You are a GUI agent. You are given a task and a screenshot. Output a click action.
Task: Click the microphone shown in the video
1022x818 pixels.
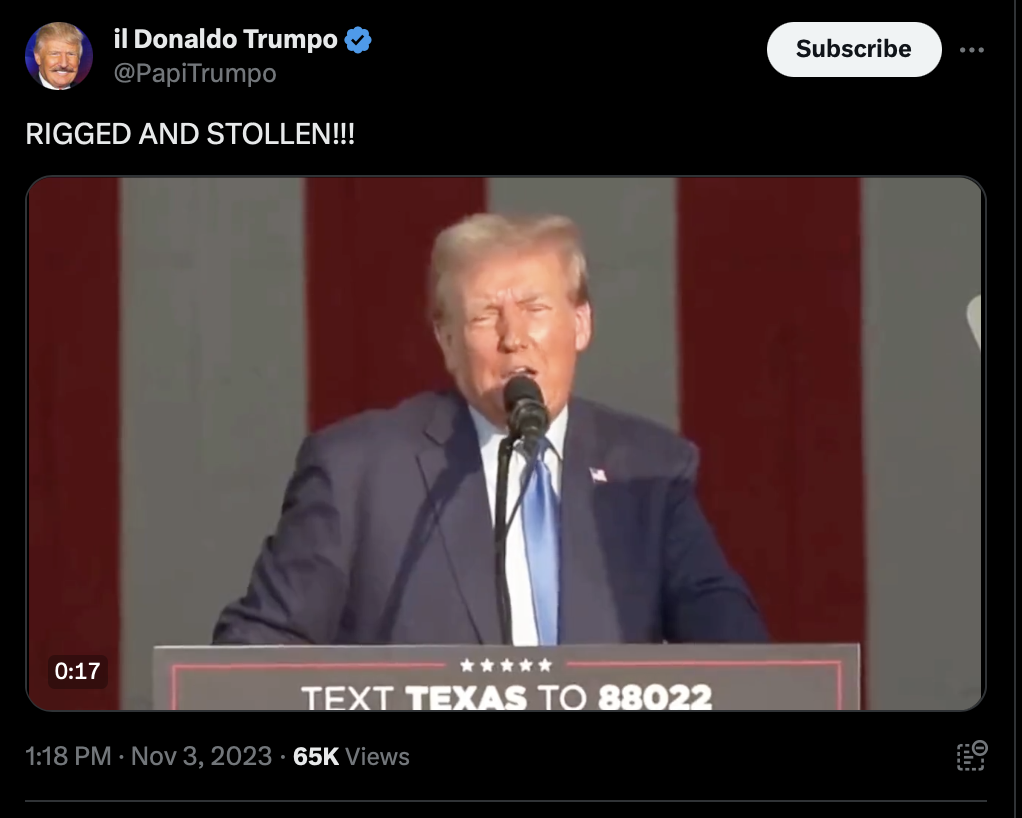click(525, 408)
